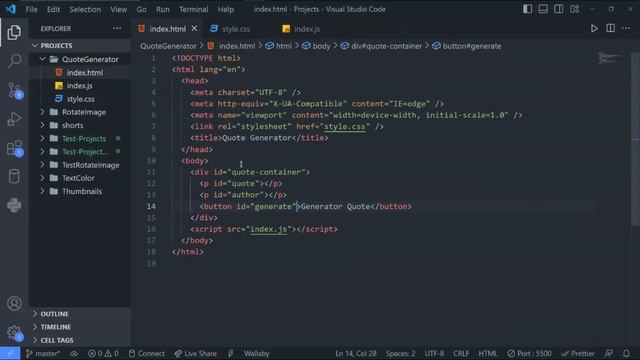Click div#quote-container in breadcrumb
The width and height of the screenshot is (640, 360).
[x=386, y=46]
